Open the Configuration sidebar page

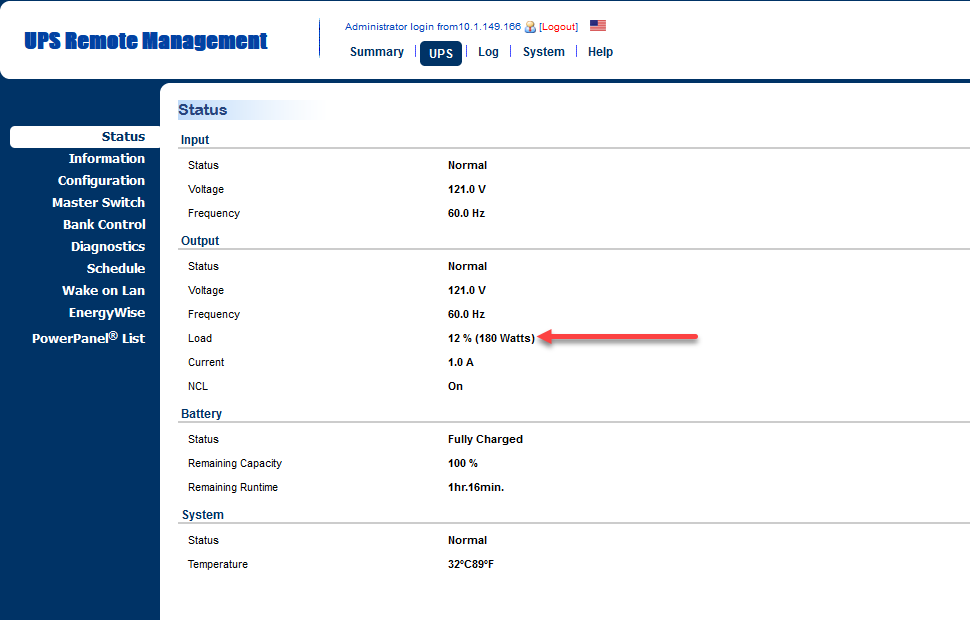(x=101, y=181)
